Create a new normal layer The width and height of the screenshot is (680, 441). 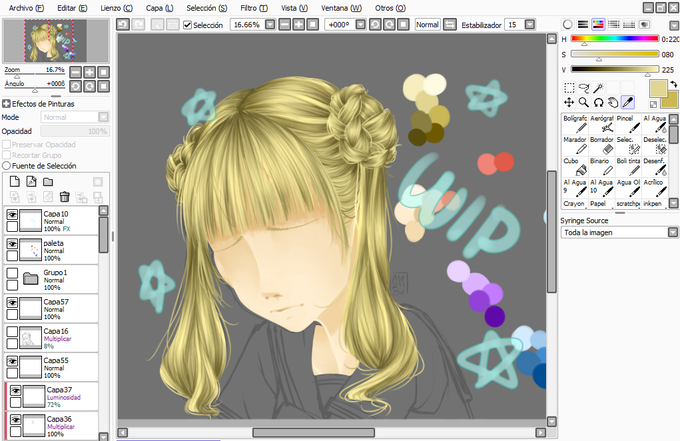(x=14, y=181)
